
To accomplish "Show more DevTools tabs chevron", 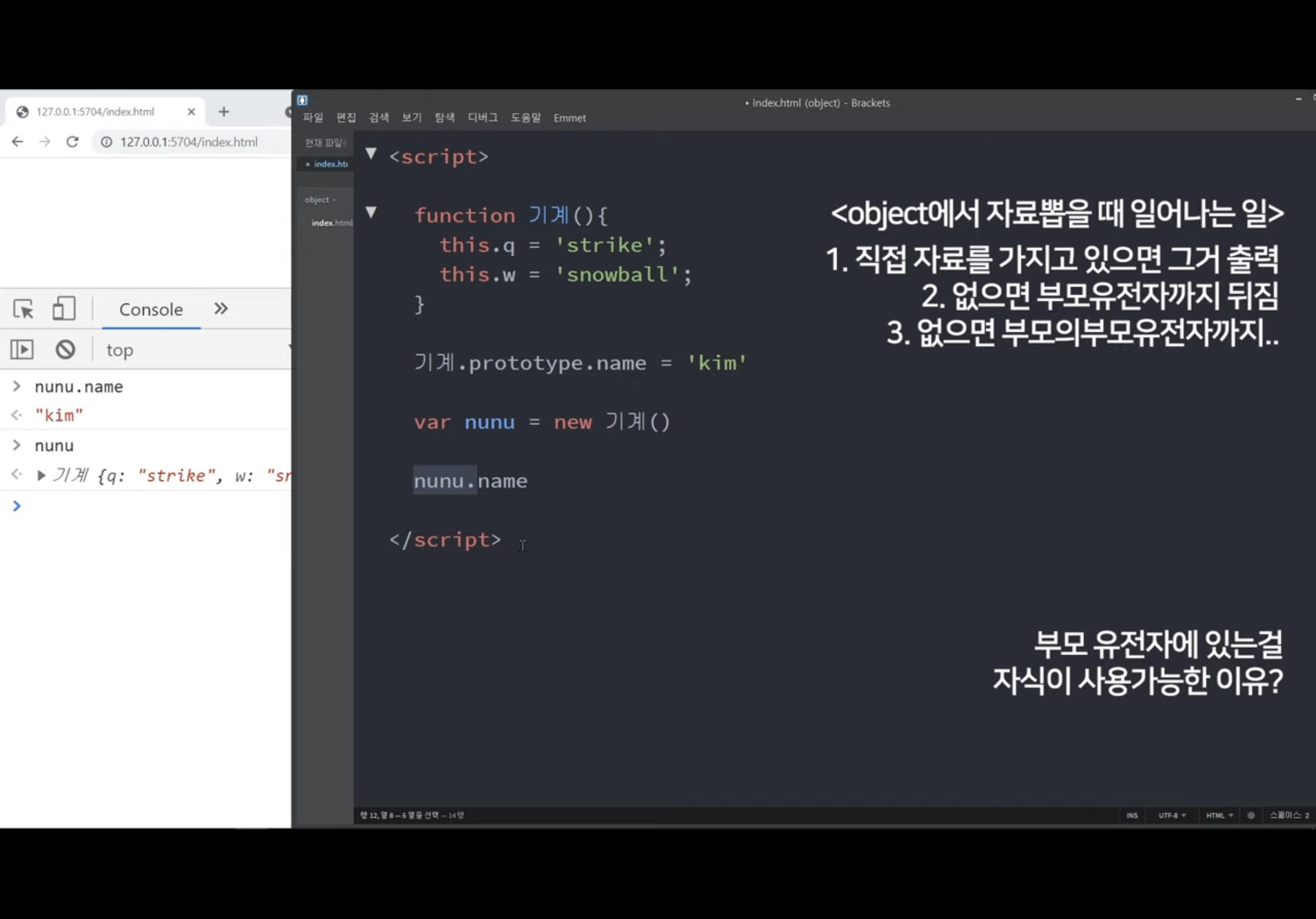I will [x=221, y=309].
